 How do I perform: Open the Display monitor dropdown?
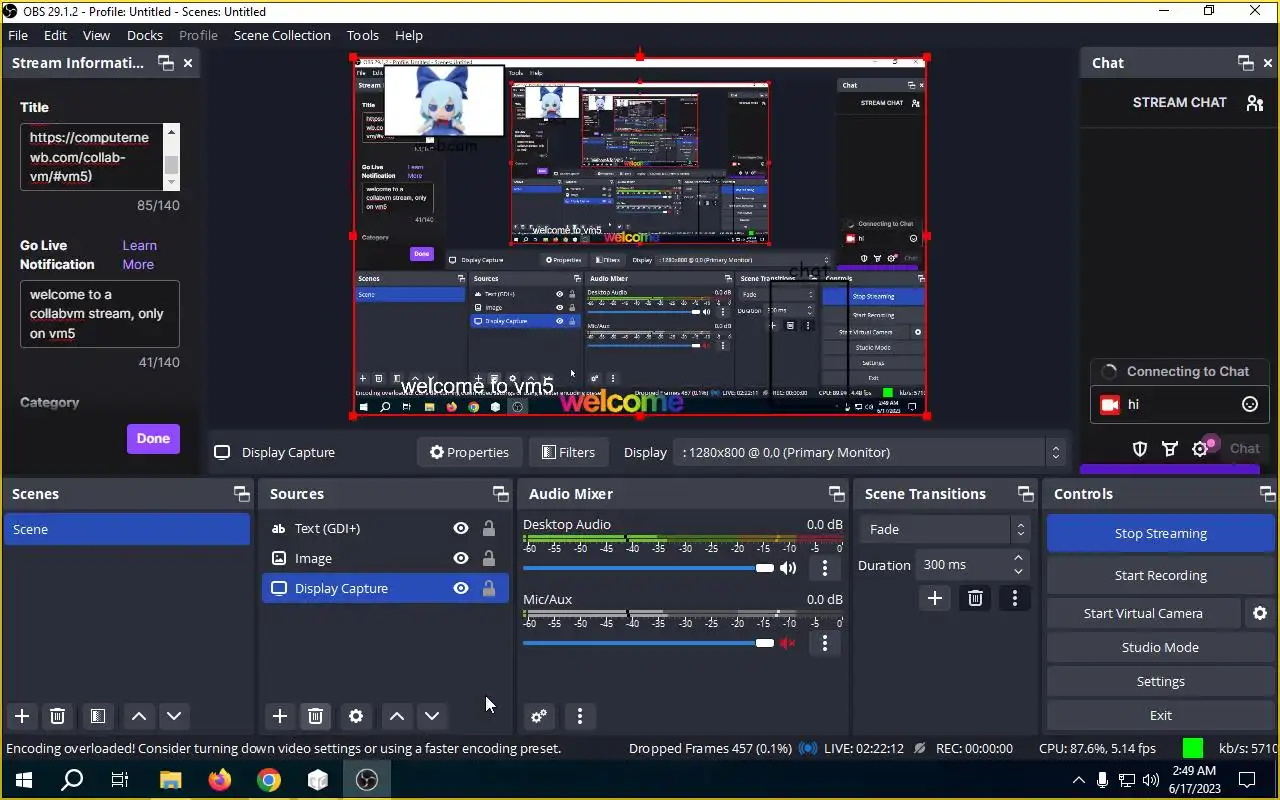870,452
